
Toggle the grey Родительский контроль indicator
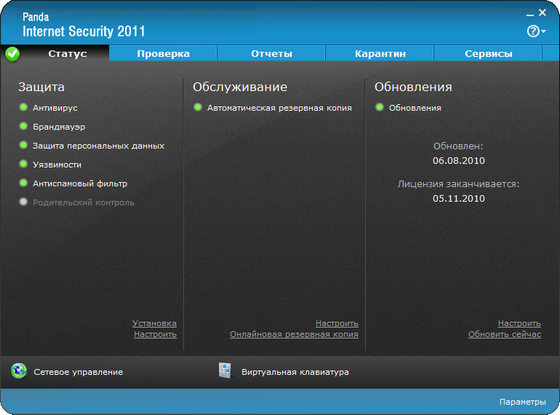click(23, 202)
